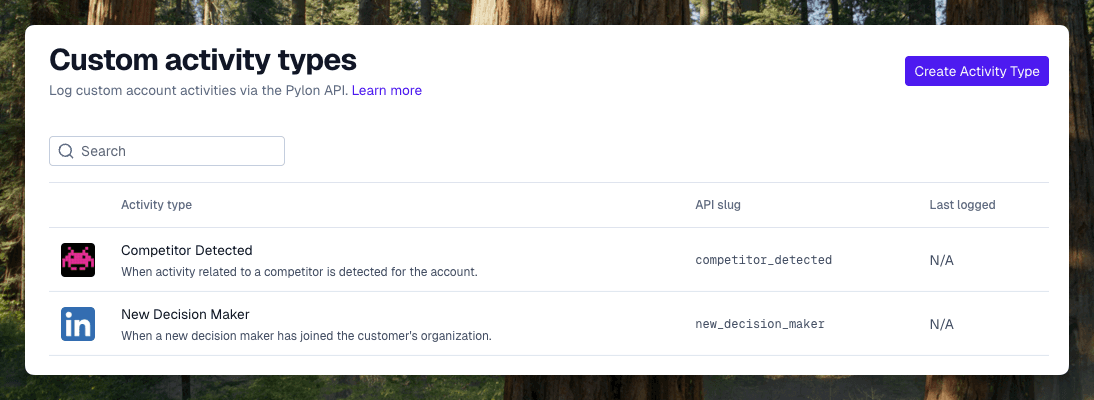1094x400 pixels.
Task: Click the Activity type column header
Action: point(156,205)
